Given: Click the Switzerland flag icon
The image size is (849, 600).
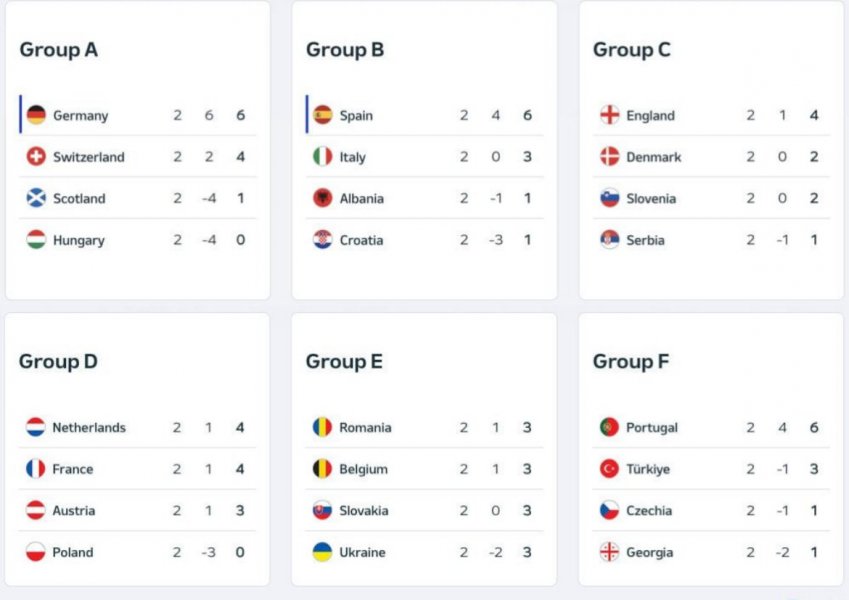Looking at the screenshot, I should (36, 157).
